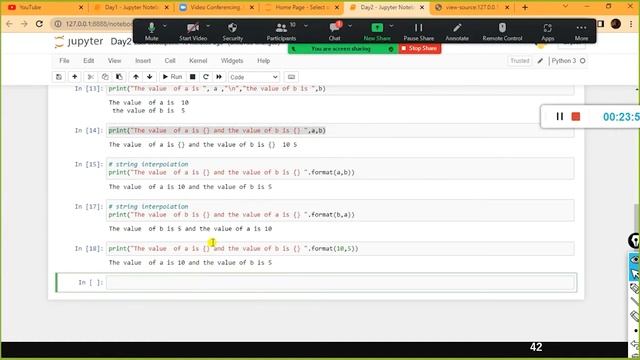Viewport: 640px width, 360px height.
Task: Mute microphone in Zoom toolbar
Action: [x=151, y=31]
